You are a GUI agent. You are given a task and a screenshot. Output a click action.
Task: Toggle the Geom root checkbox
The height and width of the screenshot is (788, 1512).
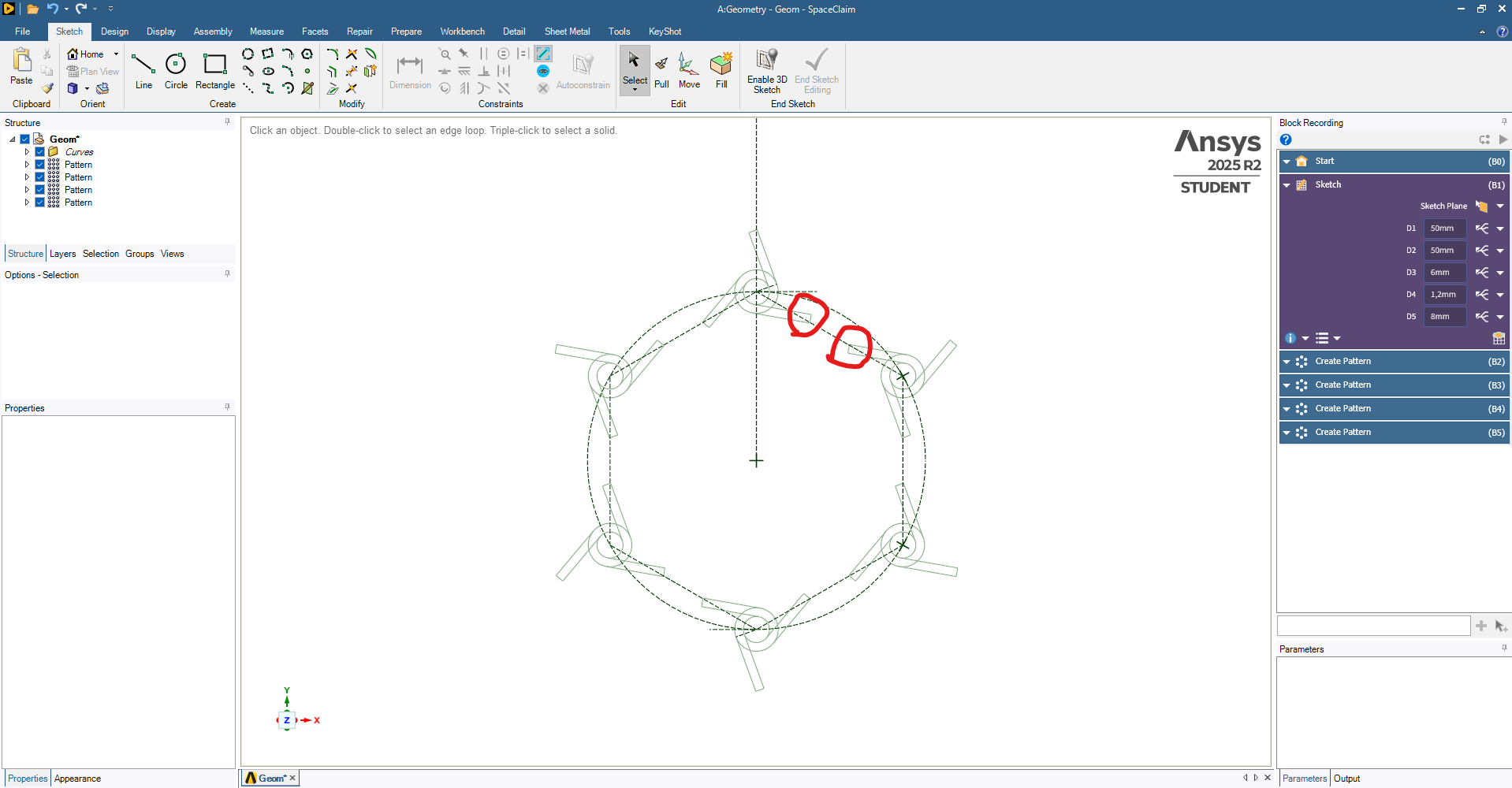[25, 139]
